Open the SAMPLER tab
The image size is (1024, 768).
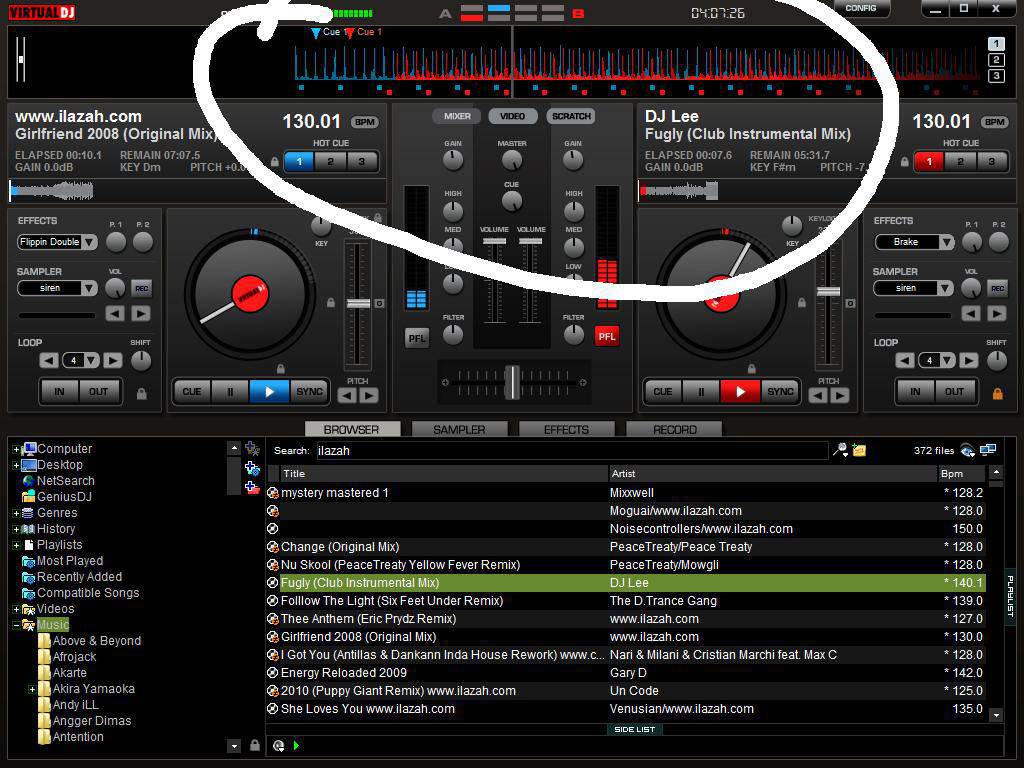[x=459, y=430]
